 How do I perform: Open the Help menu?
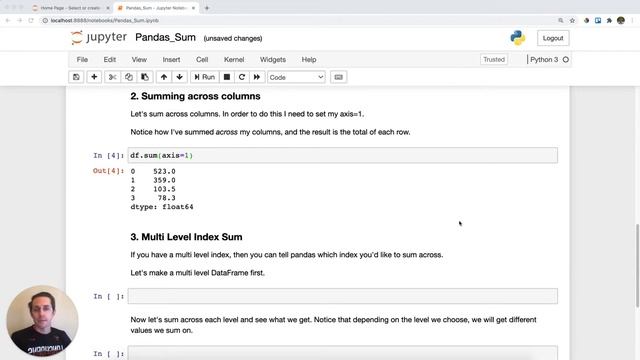(x=309, y=60)
